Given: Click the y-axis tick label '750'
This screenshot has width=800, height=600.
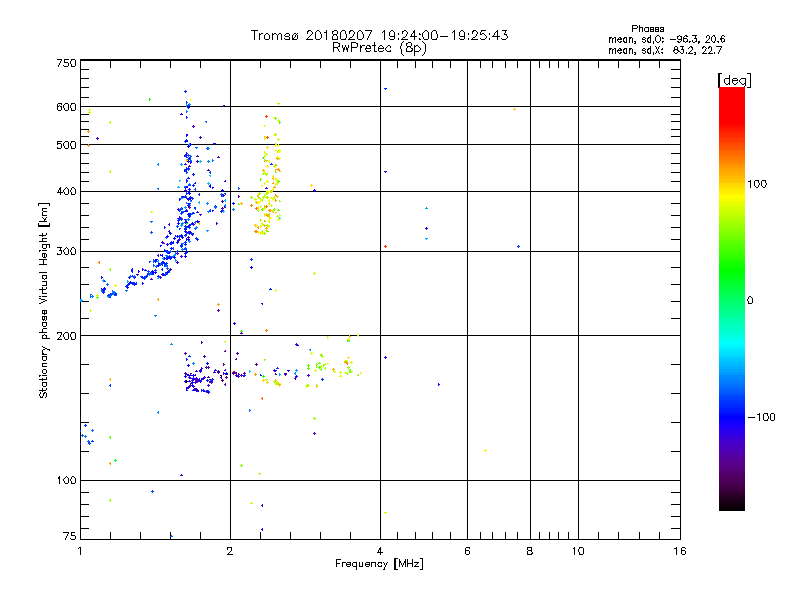Looking at the screenshot, I should (x=66, y=63).
